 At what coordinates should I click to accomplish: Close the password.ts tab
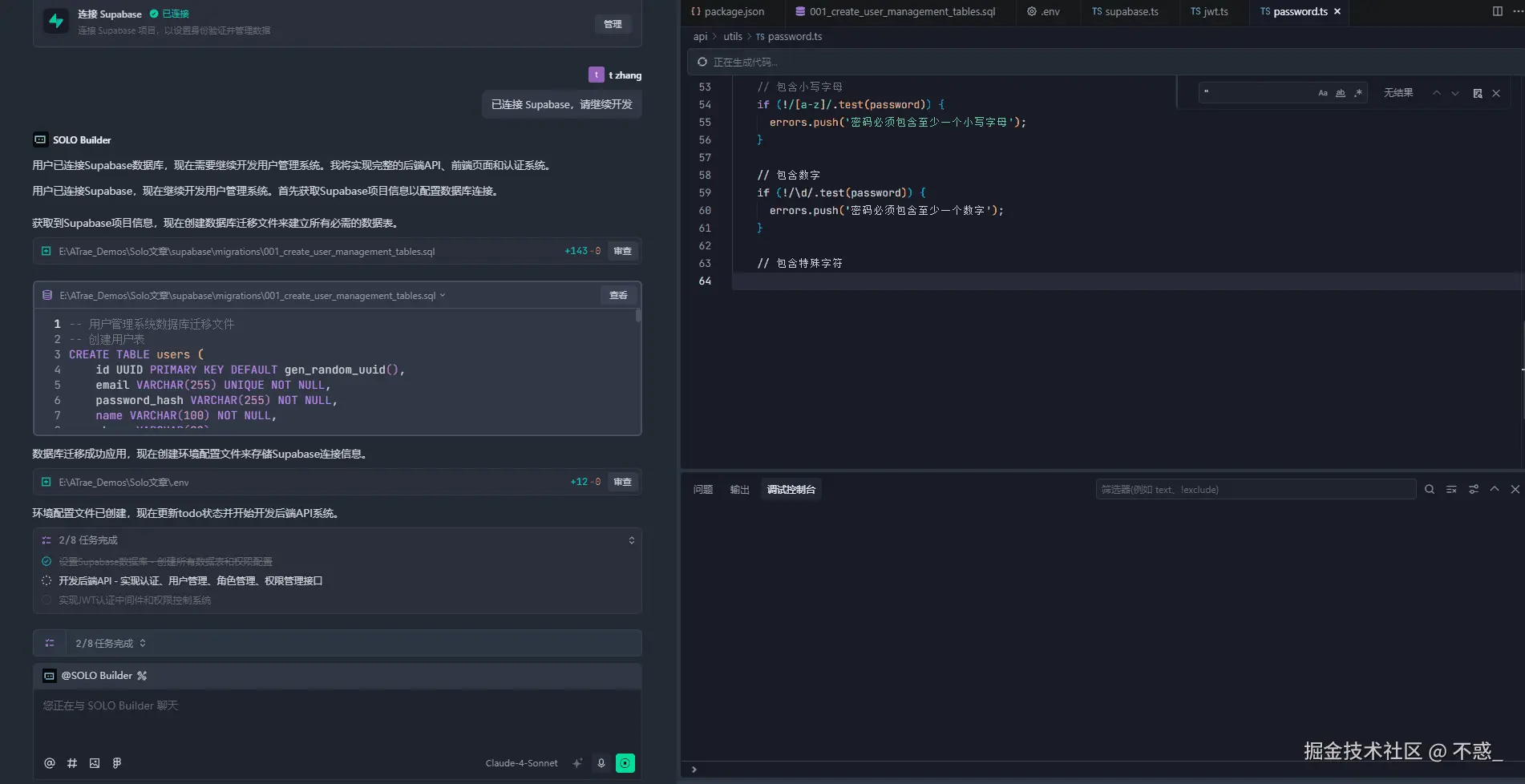click(1337, 11)
